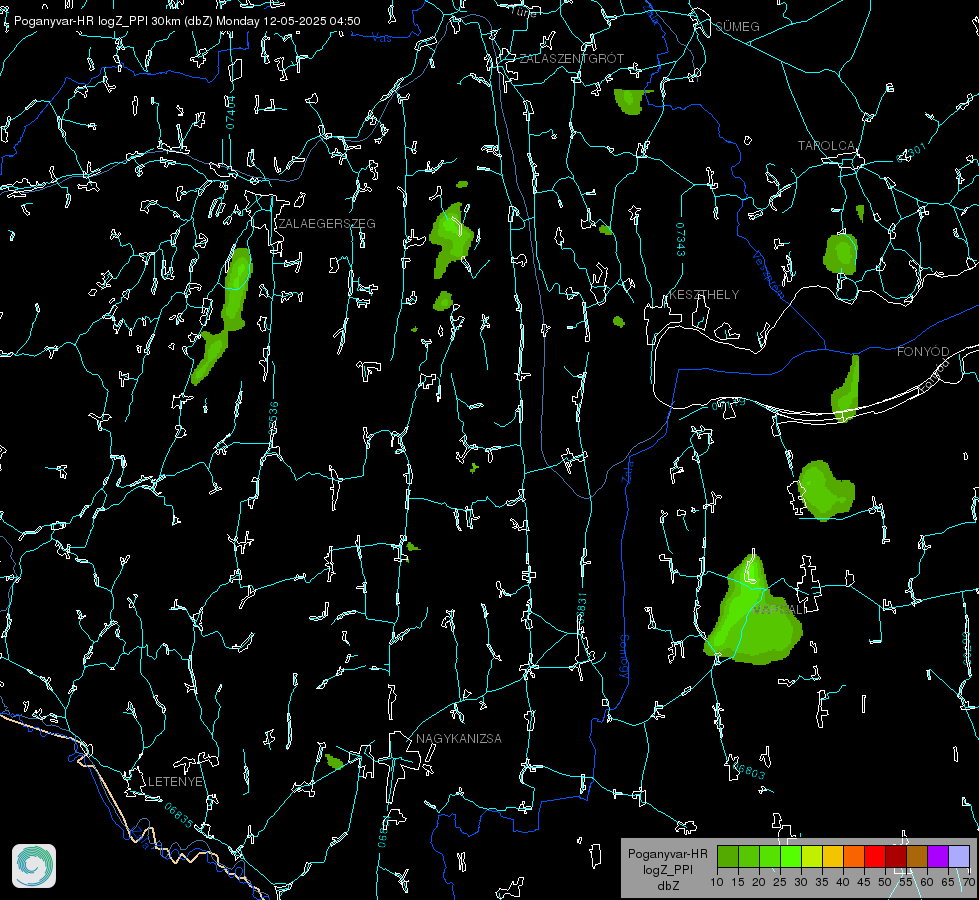Select the 30-35 dBZ yellow-green legend swatch
This screenshot has height=900, width=979.
(x=812, y=856)
